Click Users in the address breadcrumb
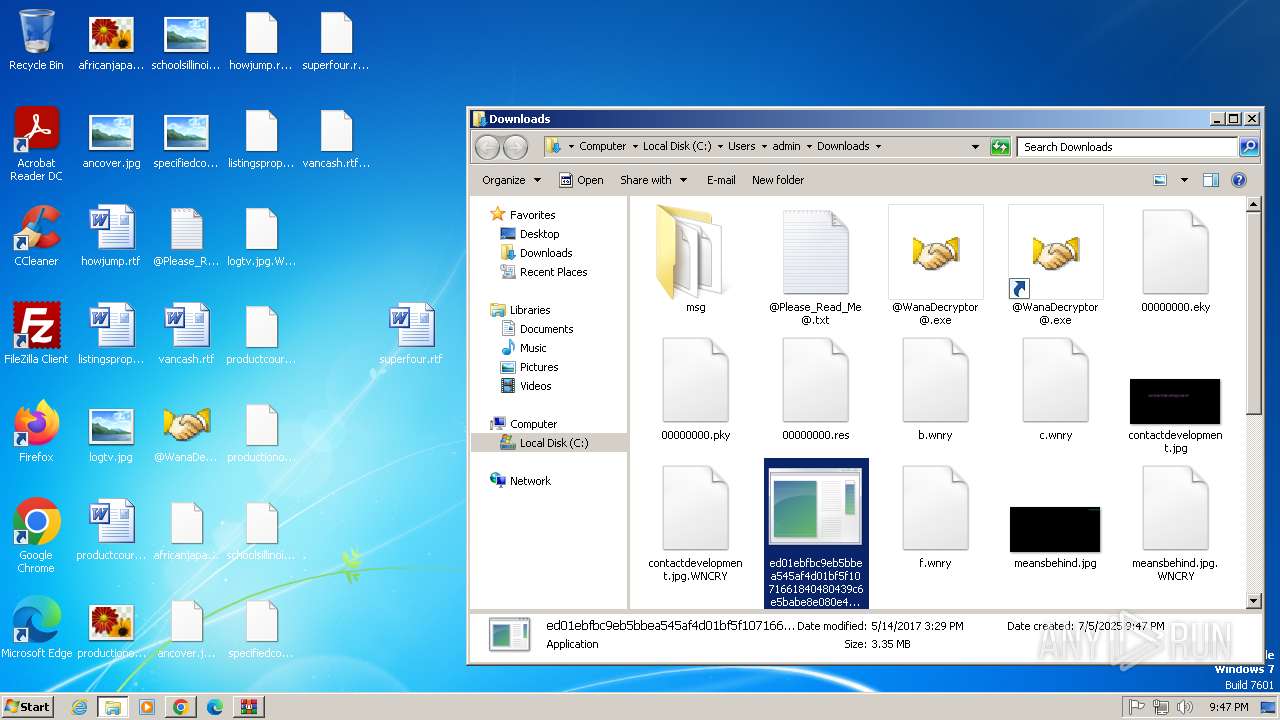The image size is (1280, 720). coord(741,146)
